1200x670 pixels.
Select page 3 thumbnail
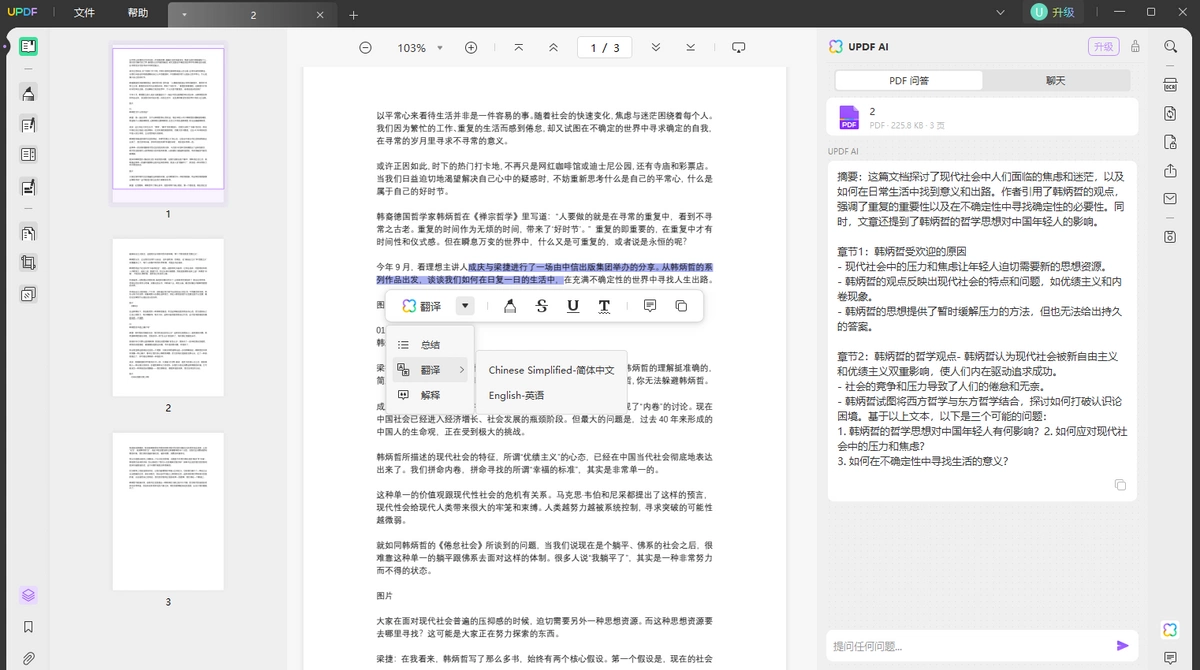click(168, 512)
